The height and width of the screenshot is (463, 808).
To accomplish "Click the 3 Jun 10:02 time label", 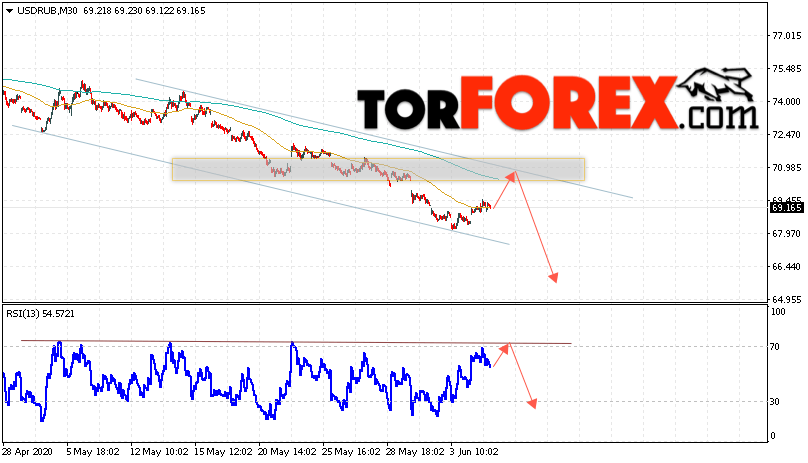I will 474,452.
